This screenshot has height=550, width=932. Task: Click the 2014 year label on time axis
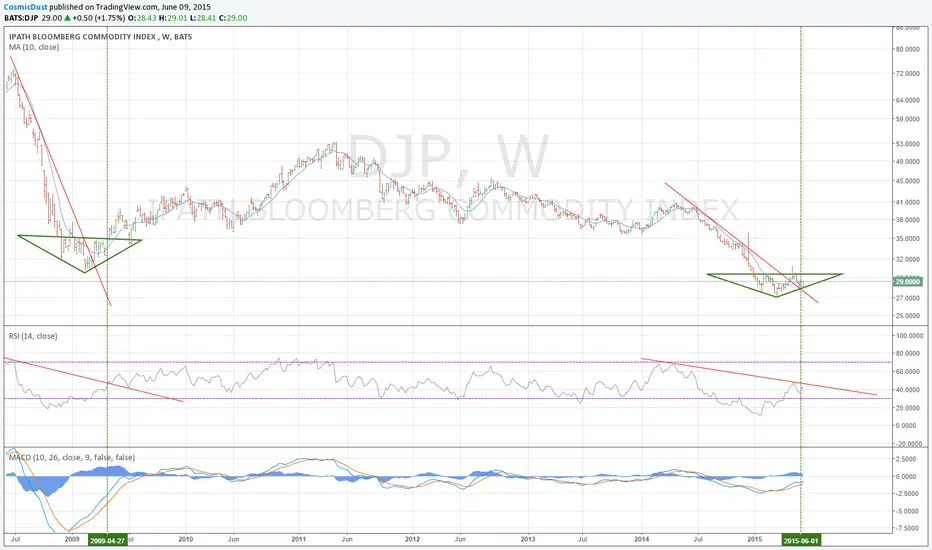point(641,540)
